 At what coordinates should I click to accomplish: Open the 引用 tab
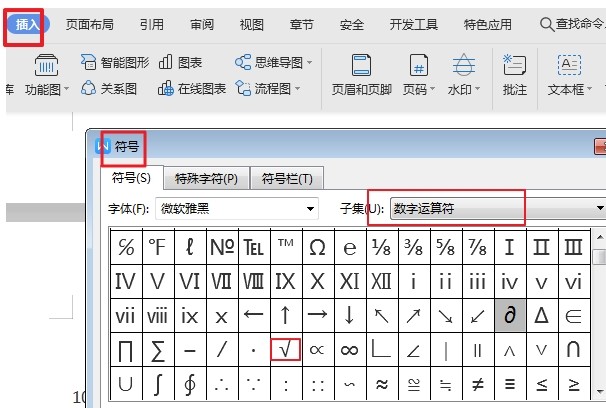152,25
